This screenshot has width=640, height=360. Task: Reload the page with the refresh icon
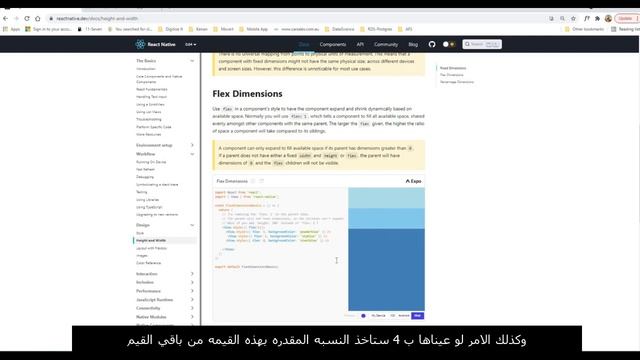[x=27, y=18]
